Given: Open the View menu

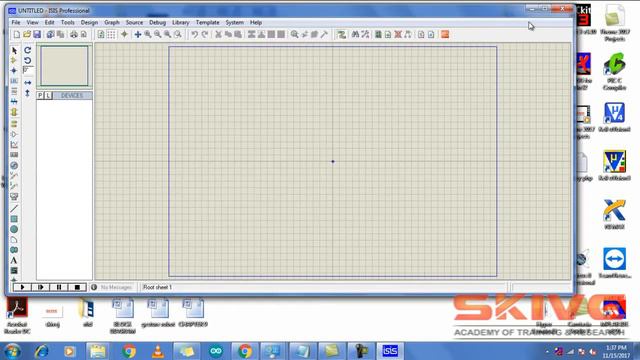Looking at the screenshot, I should click(32, 22).
